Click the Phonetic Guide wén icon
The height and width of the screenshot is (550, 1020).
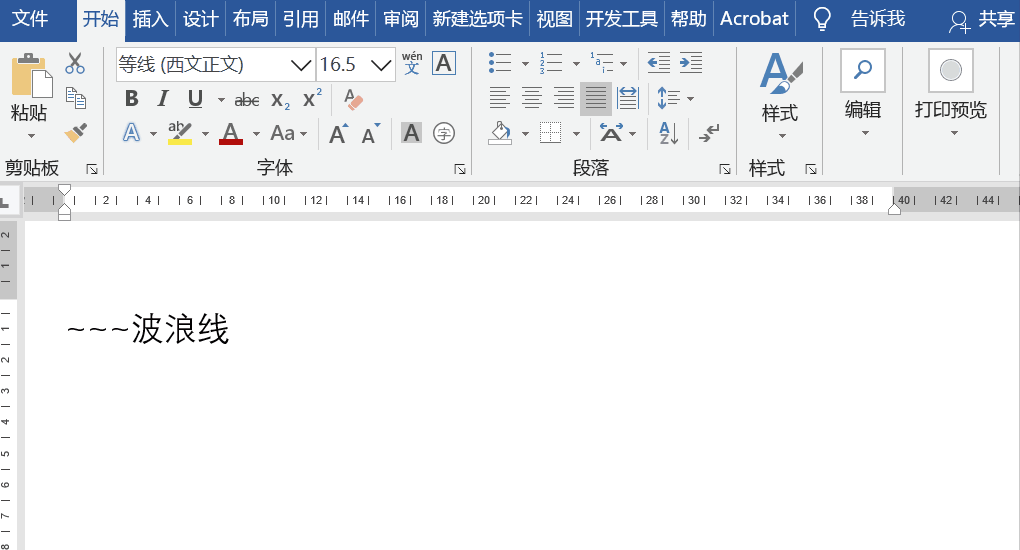(412, 64)
